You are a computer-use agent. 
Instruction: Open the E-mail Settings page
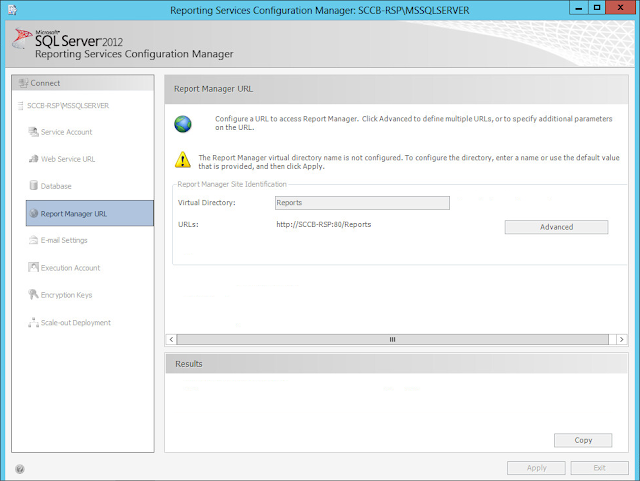pos(64,240)
